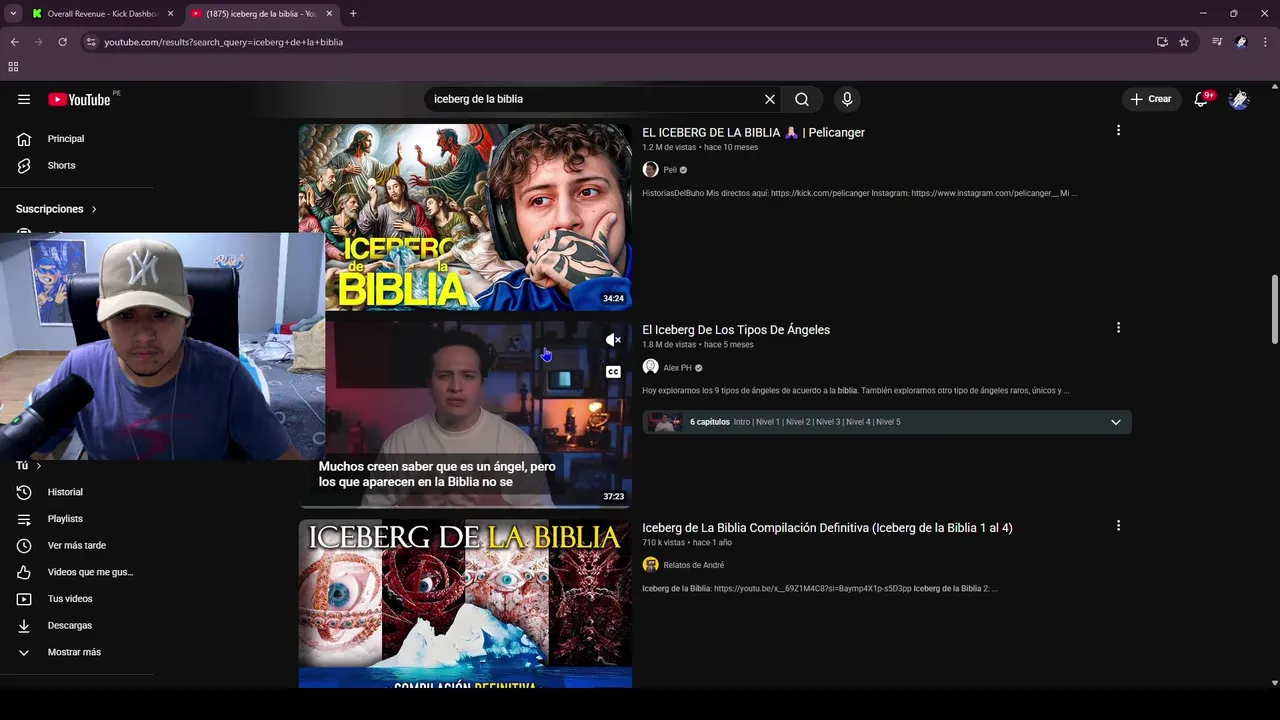Toggle subtitles CC on preview video
Screen dimensions: 1280x720
click(613, 372)
